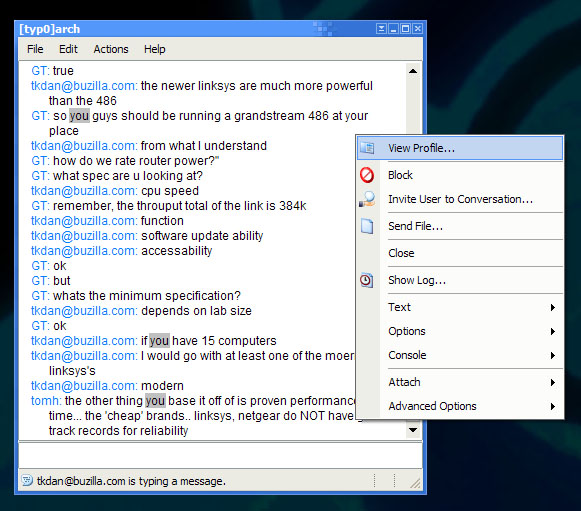Viewport: 581px width, 511px height.
Task: Click the chat scrollbar down arrow
Action: click(413, 430)
